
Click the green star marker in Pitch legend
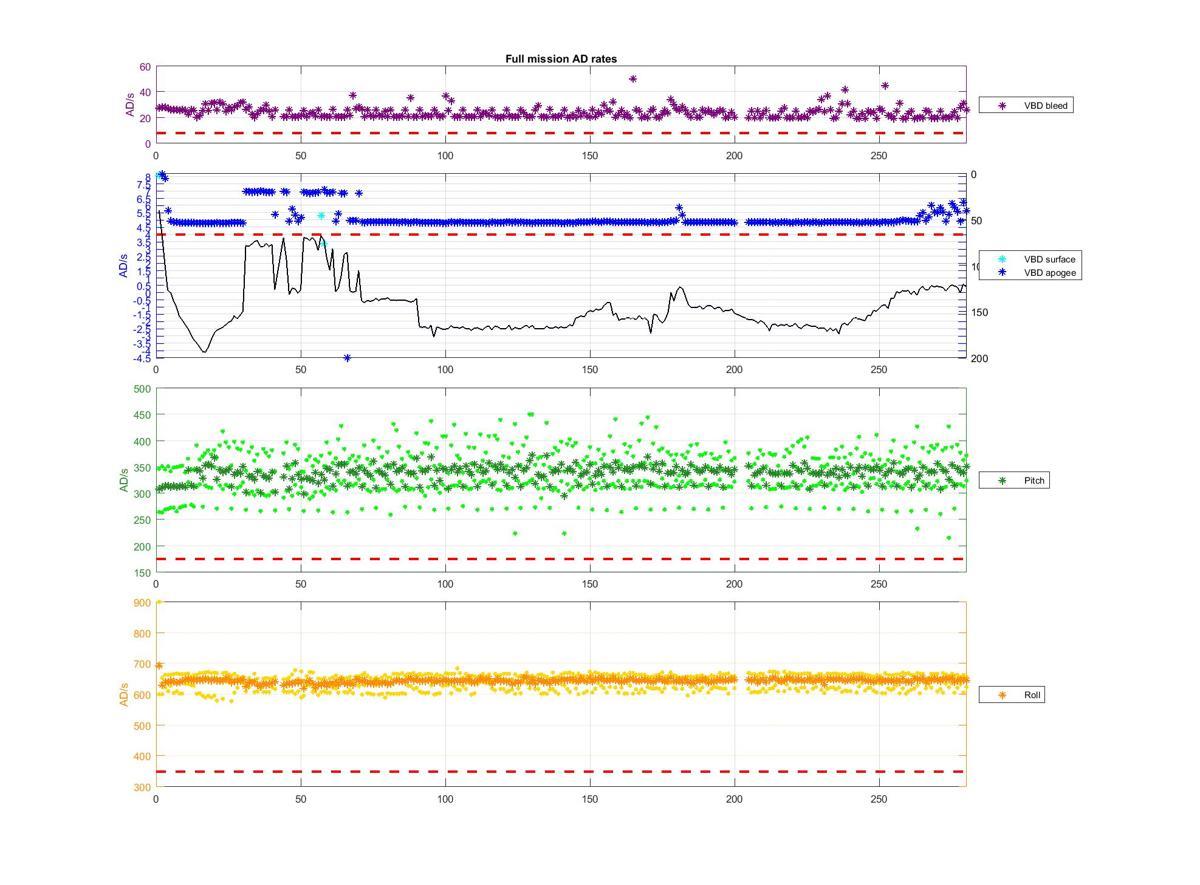(x=1001, y=481)
